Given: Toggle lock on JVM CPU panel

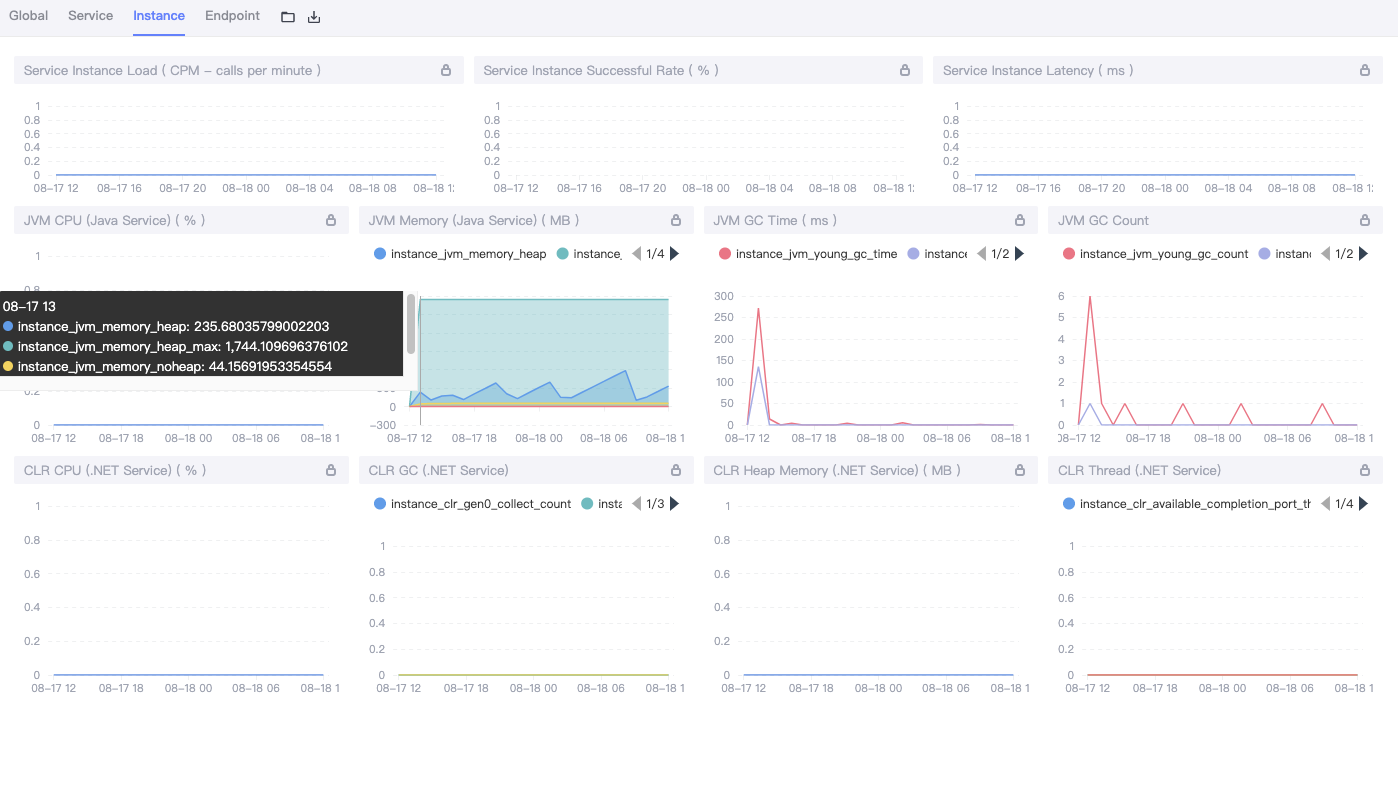Looking at the screenshot, I should [x=331, y=220].
